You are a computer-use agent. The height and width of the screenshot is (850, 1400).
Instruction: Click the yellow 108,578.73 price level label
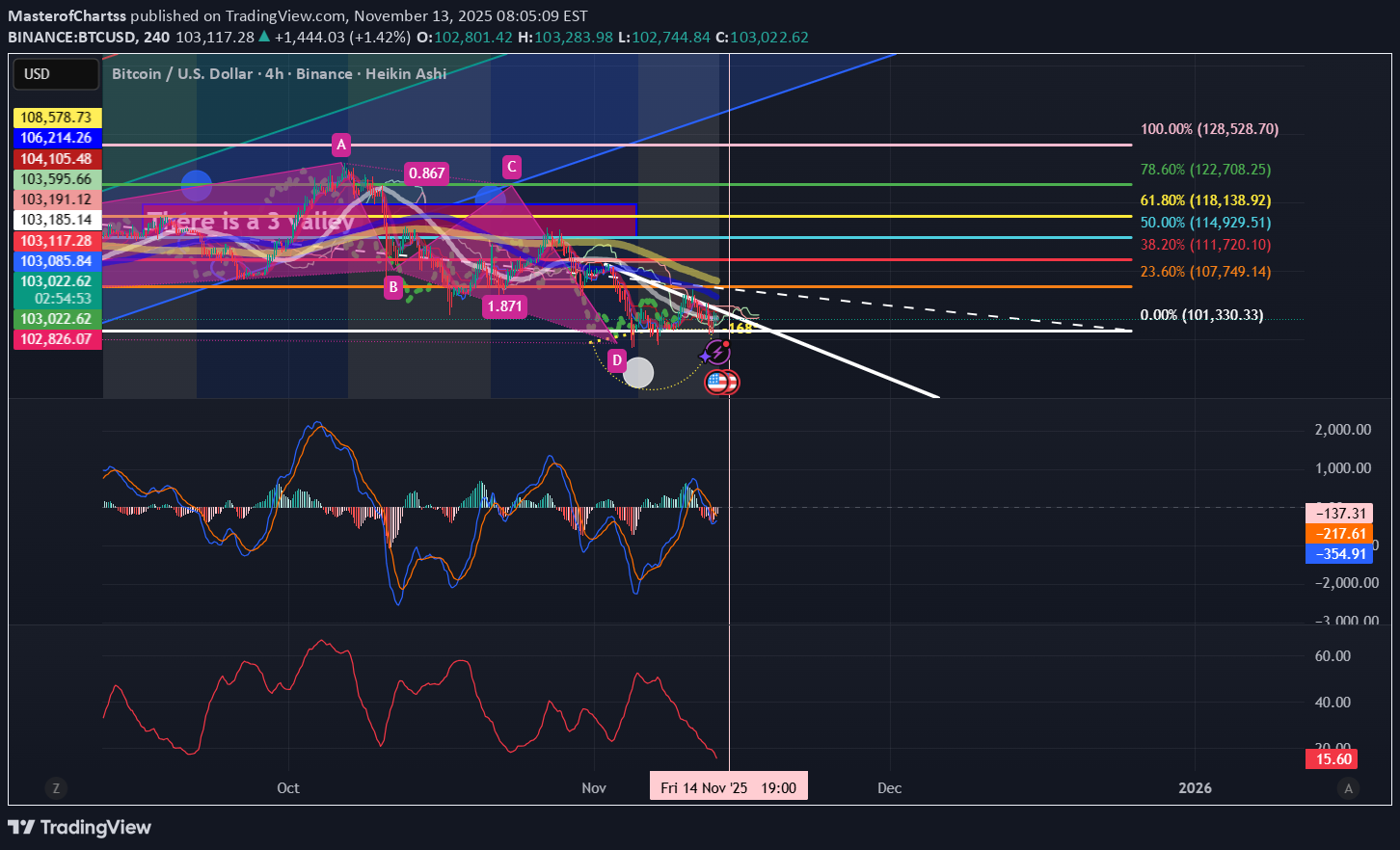tap(55, 117)
